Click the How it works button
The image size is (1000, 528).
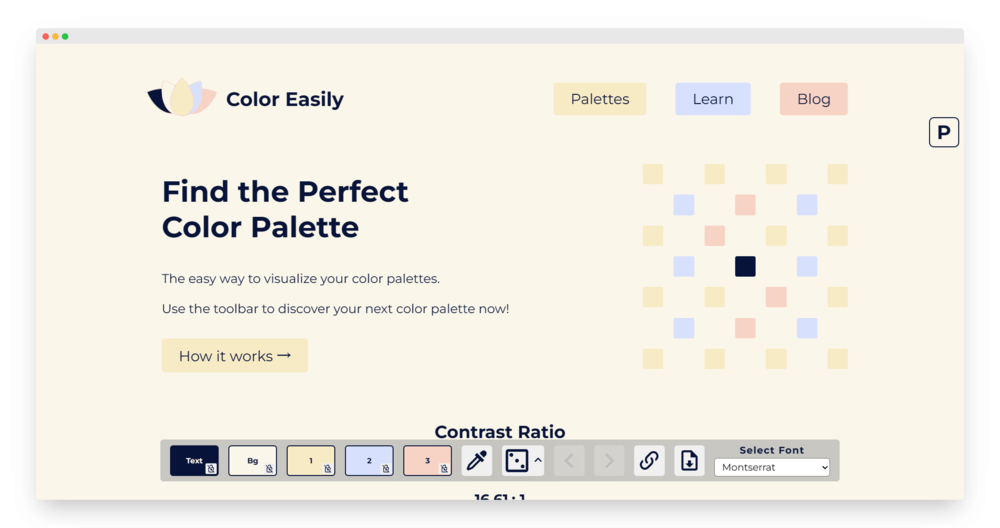[235, 356]
